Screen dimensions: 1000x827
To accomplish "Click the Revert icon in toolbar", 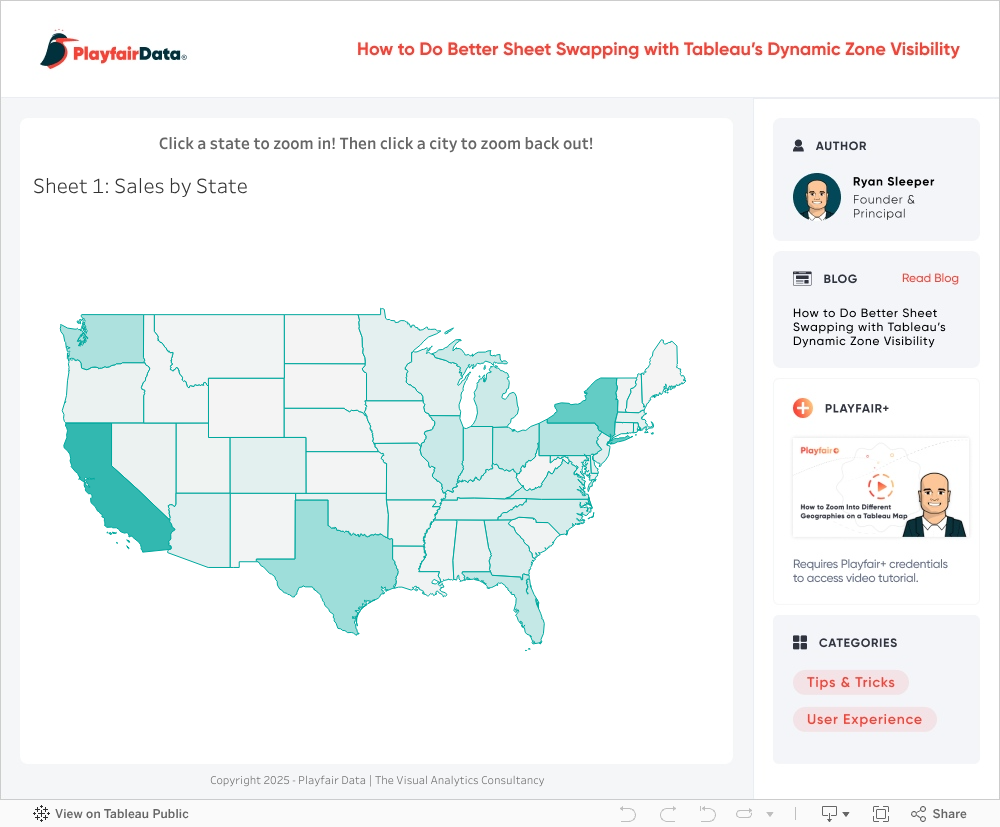I will [707, 814].
